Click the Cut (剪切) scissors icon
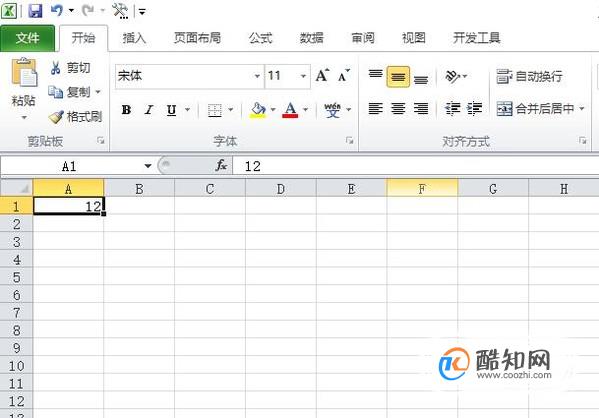 coord(55,68)
